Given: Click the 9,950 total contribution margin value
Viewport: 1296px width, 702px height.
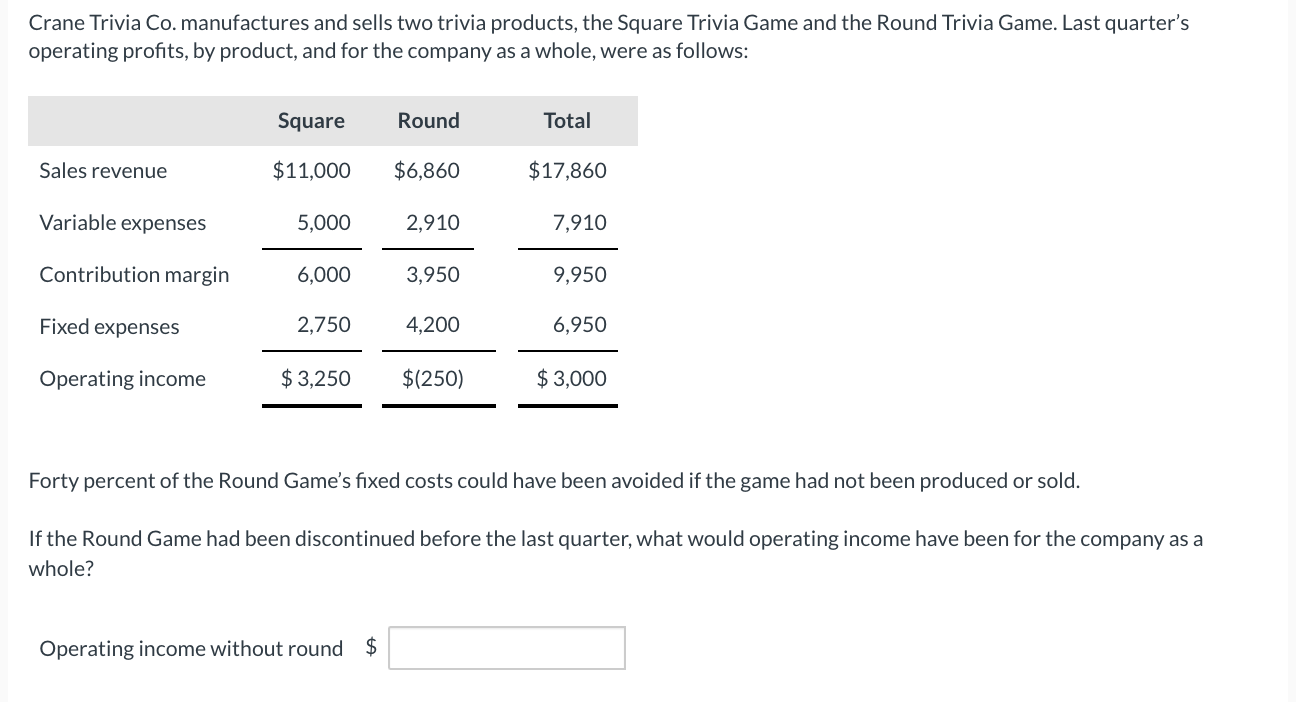Looking at the screenshot, I should pyautogui.click(x=579, y=275).
